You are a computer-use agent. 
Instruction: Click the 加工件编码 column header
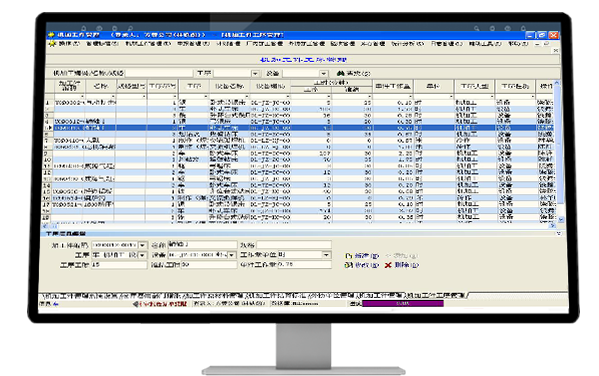pos(69,86)
